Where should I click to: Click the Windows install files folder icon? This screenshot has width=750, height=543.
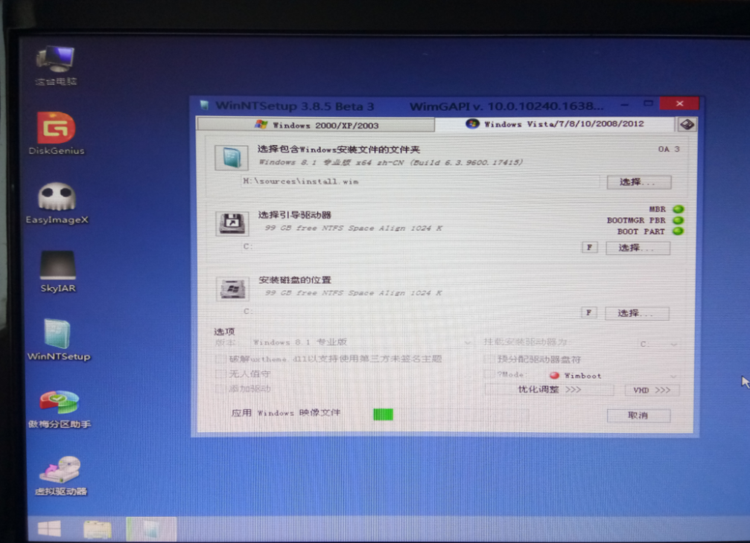coord(232,158)
